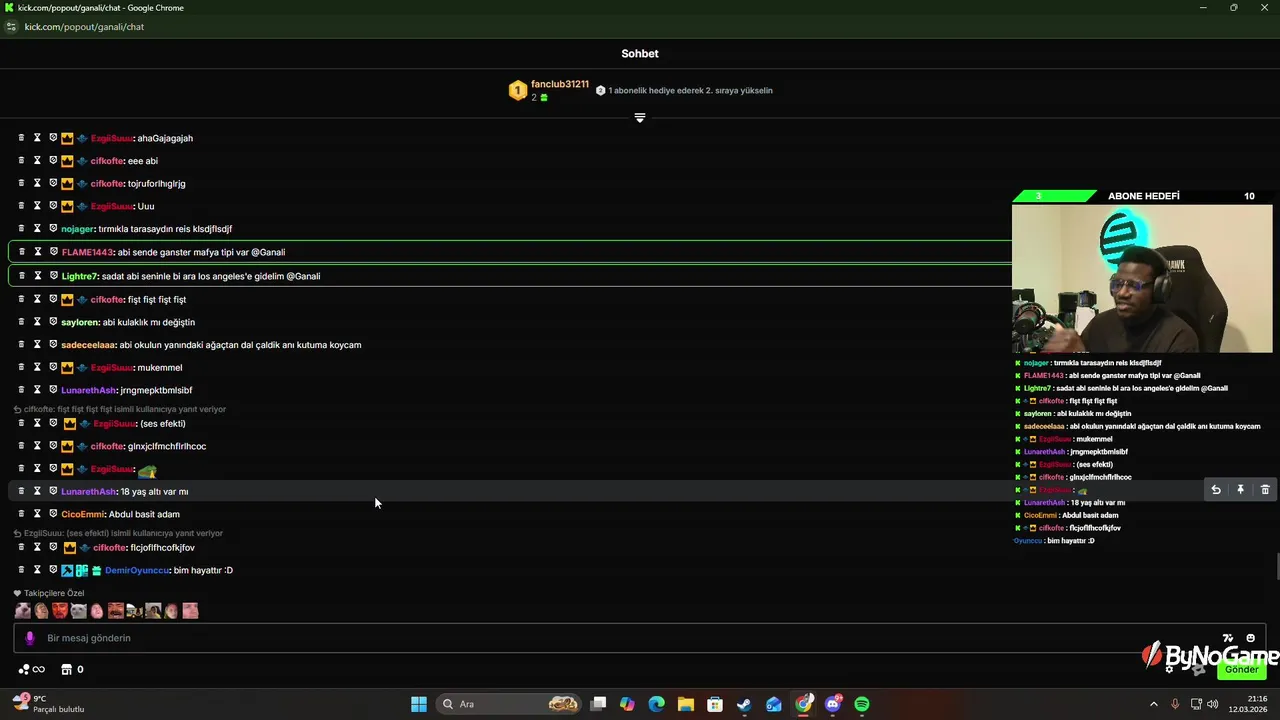Click the taskbar 'Ara' search box
Screen dimensions: 1280x720
click(x=510, y=704)
